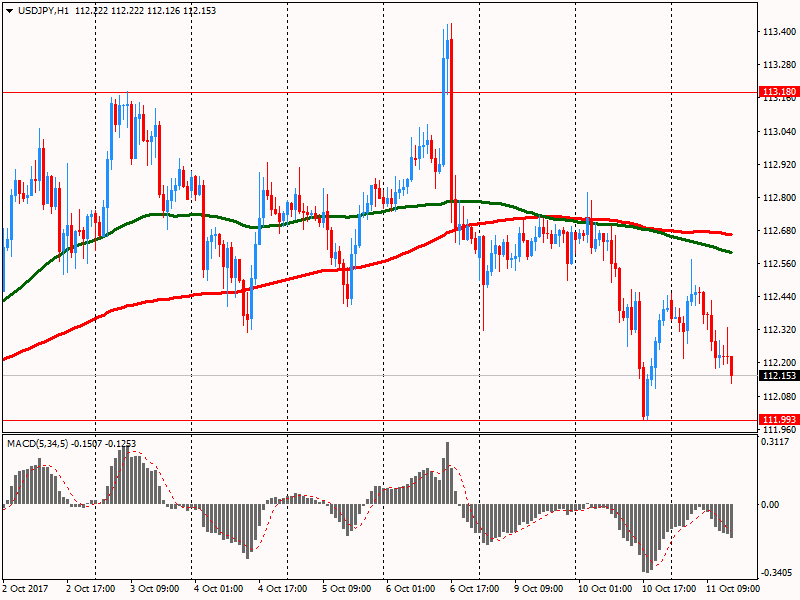This screenshot has height=600, width=800.
Task: Click the 3 Oct 09:00 time label
Action: [155, 589]
